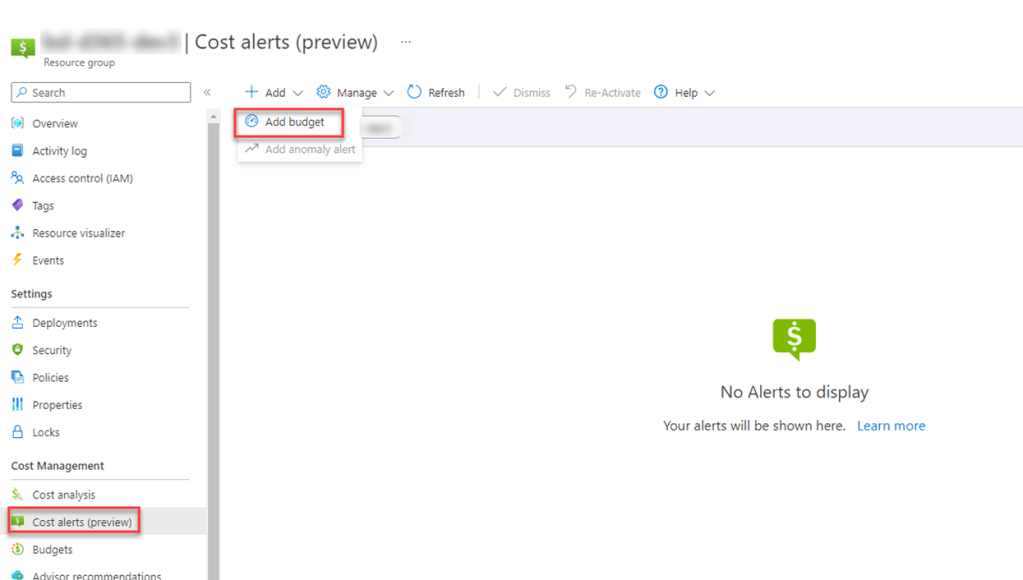Select Add budget from the menu
Image resolution: width=1023 pixels, height=580 pixels.
point(293,122)
